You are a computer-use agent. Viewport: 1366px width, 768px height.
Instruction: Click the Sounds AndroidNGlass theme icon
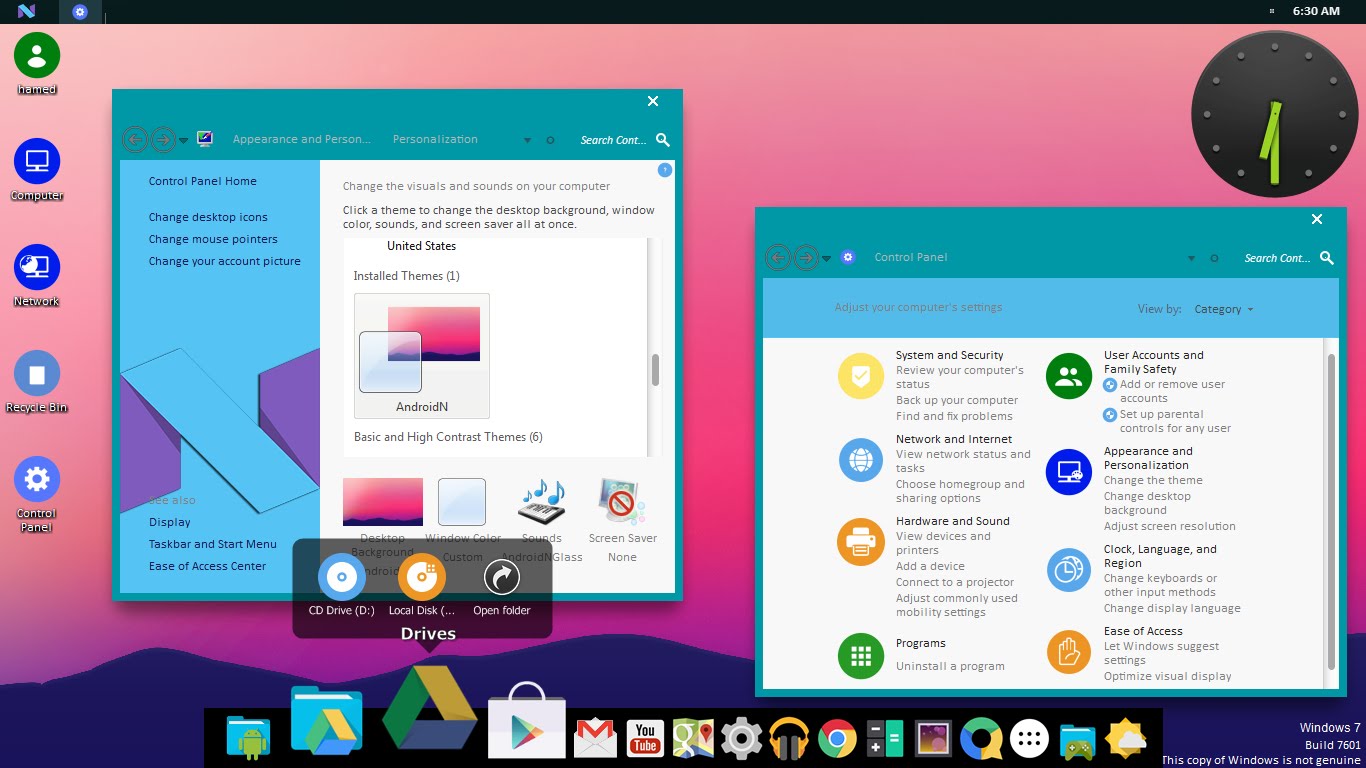(x=541, y=501)
